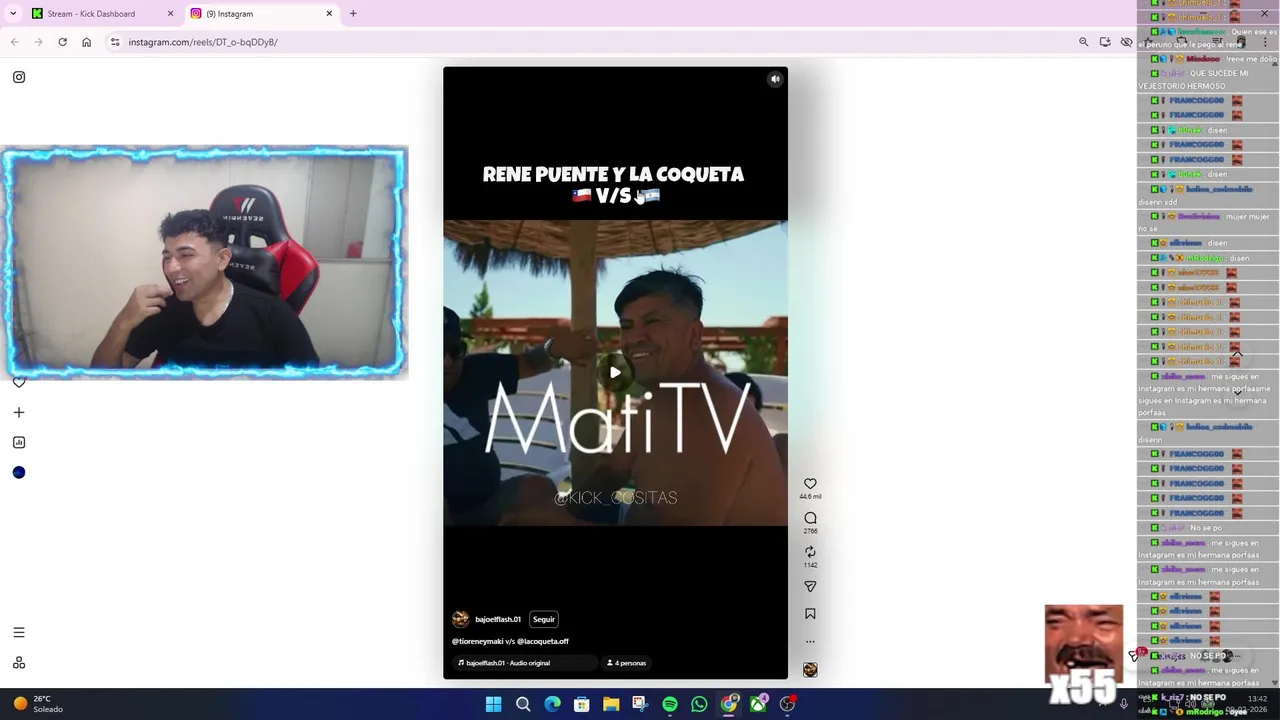Open OBS Studio from taskbar
This screenshot has width=1280, height=720.
(787, 704)
